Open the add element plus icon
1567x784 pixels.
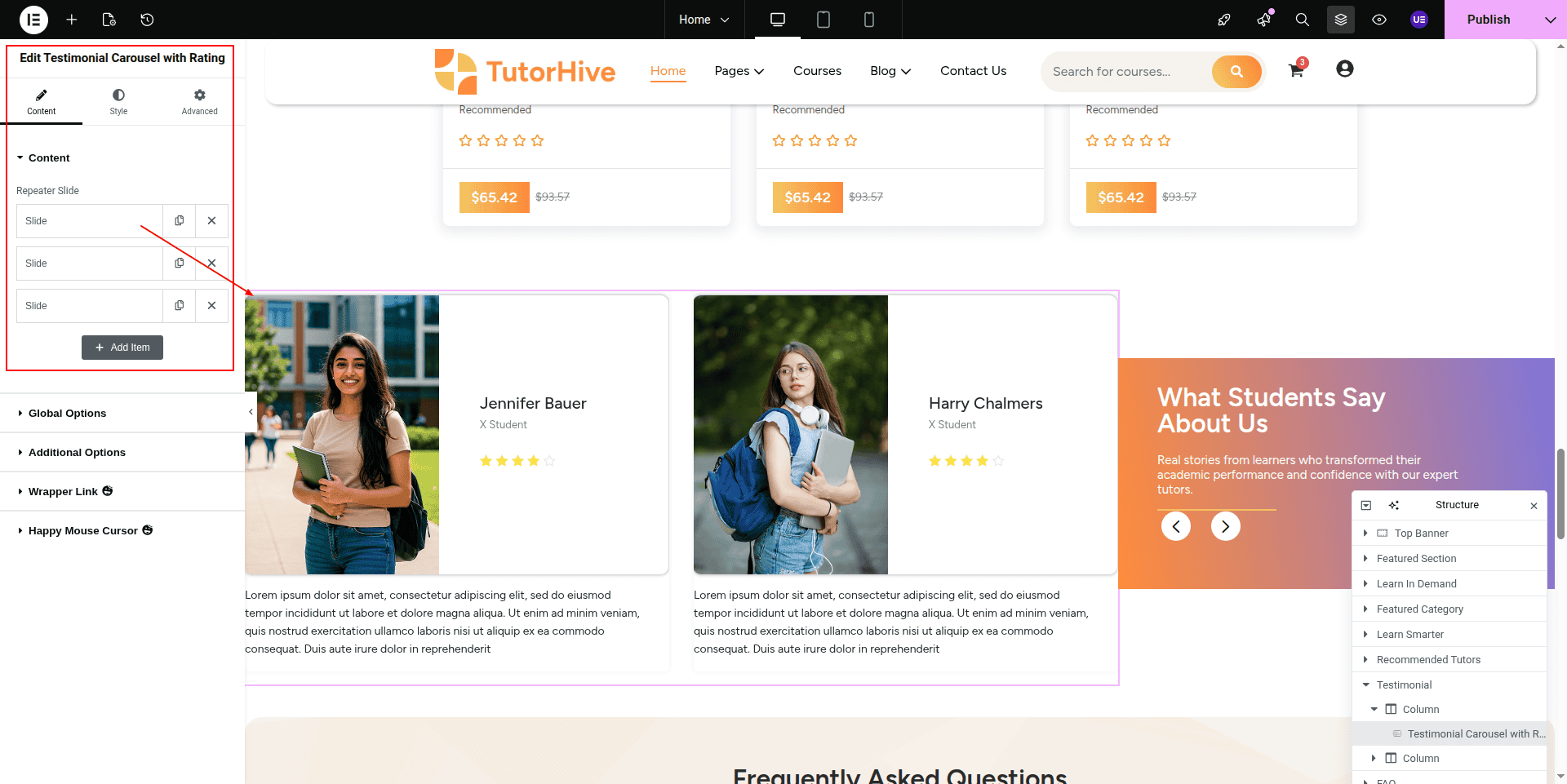(72, 20)
